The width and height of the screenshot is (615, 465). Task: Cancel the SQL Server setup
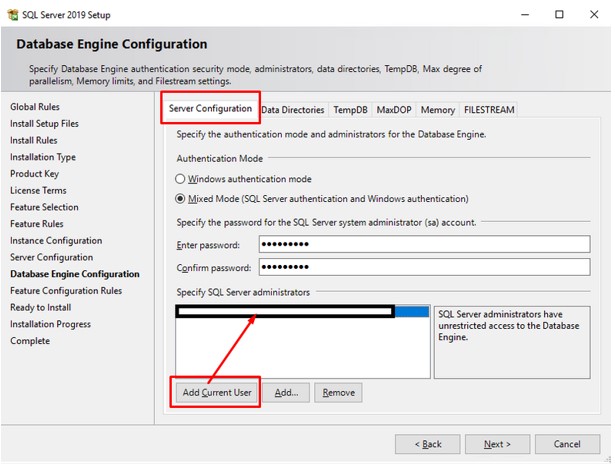[567, 444]
